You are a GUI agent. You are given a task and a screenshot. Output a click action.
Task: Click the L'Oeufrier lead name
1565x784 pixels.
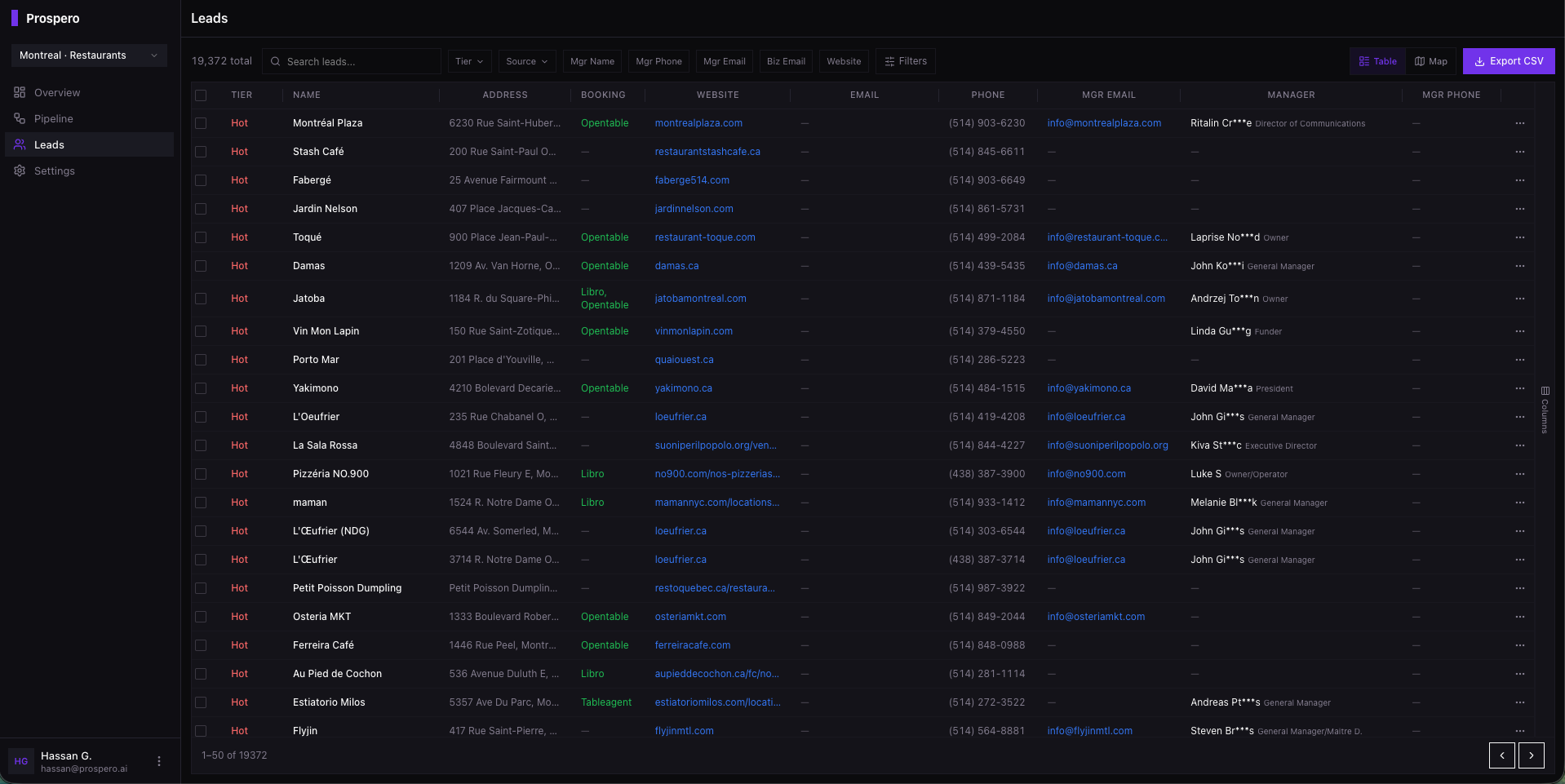pos(316,417)
